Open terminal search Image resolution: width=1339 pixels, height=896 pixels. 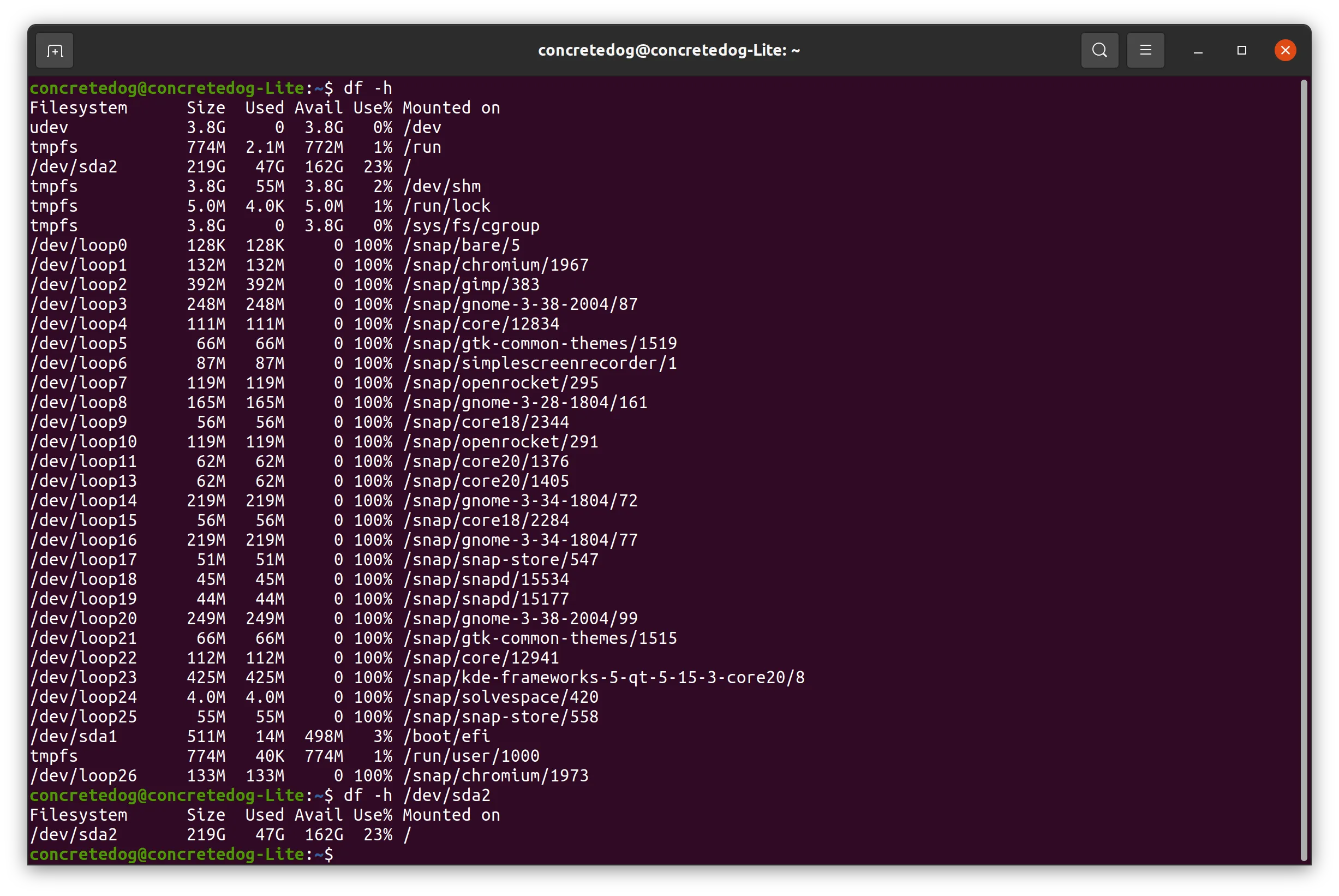(1099, 50)
